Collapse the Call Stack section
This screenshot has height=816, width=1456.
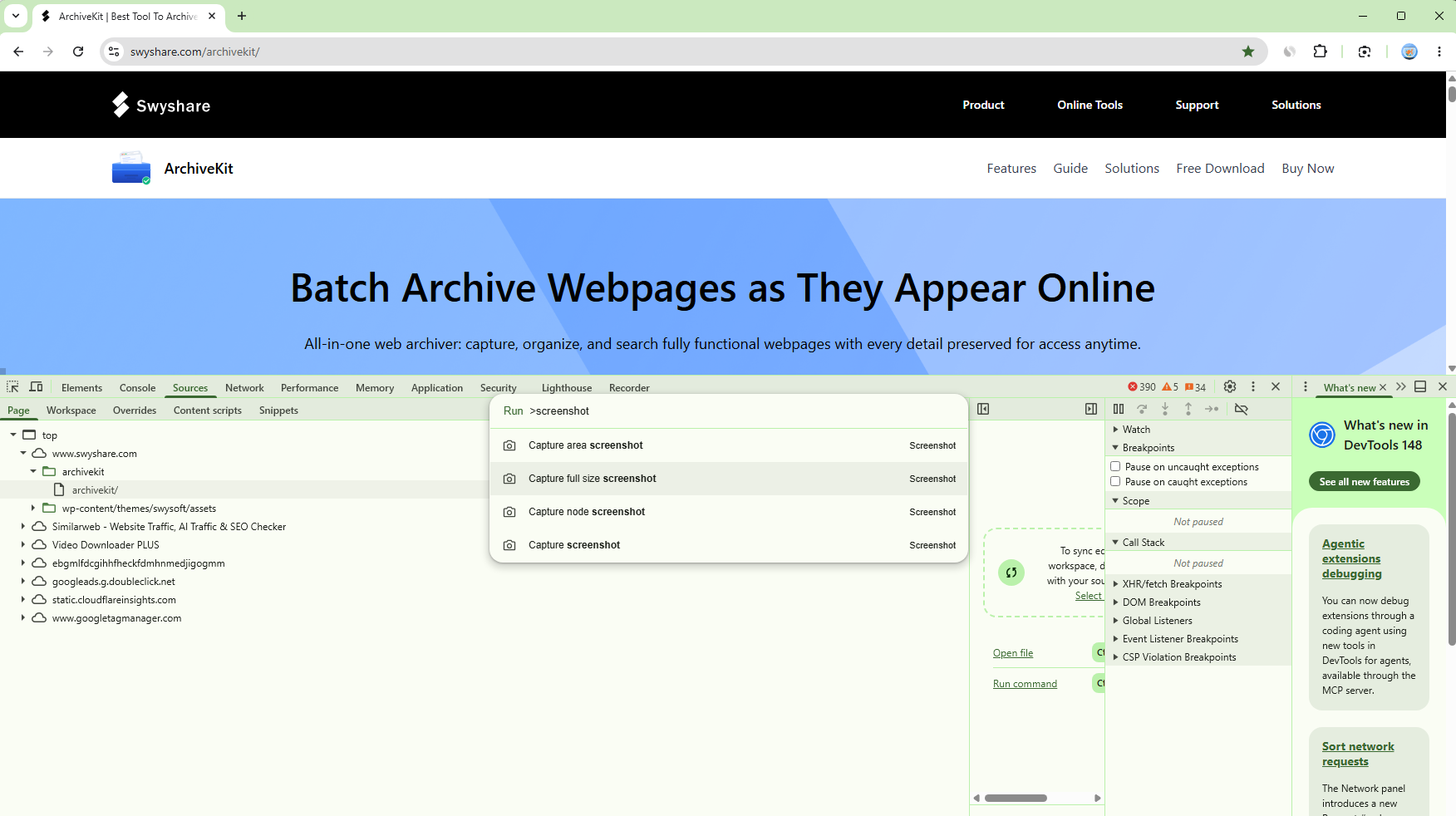(x=1115, y=543)
